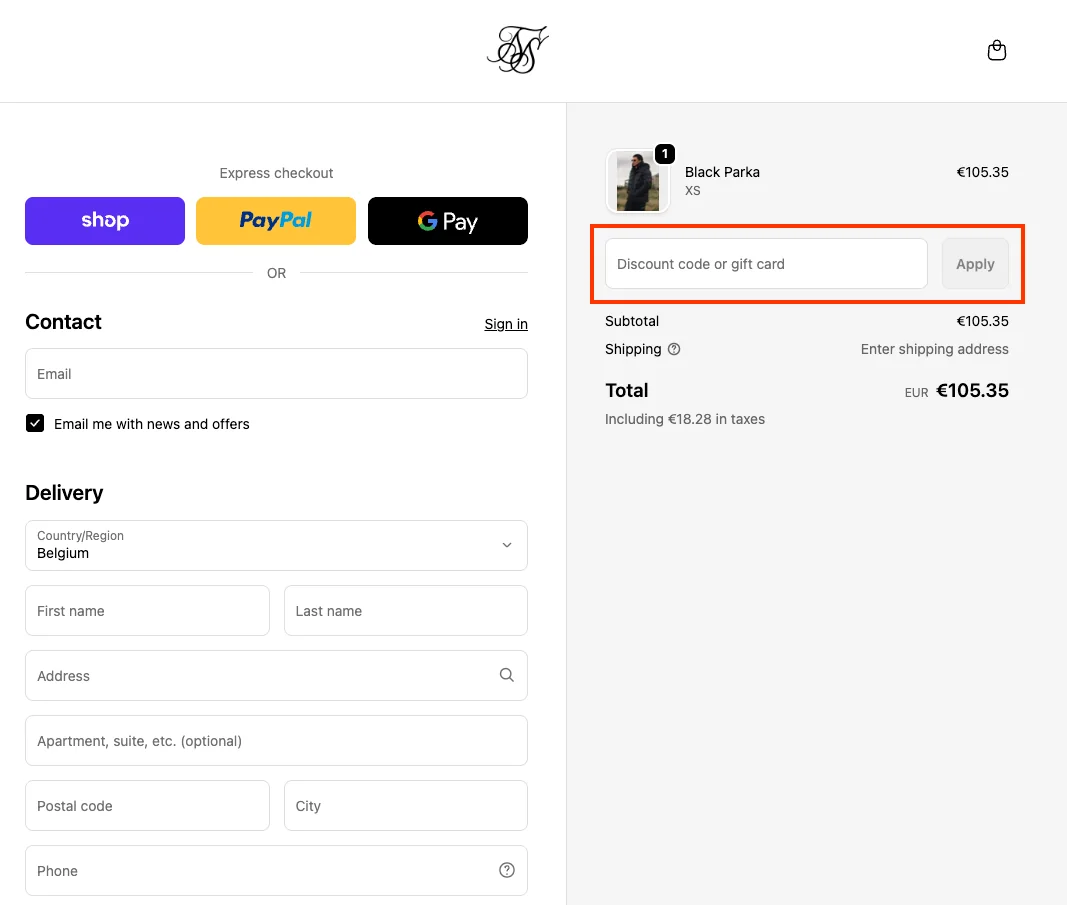1067x905 pixels.
Task: Click the Black Parka product thumbnail
Action: (x=637, y=181)
